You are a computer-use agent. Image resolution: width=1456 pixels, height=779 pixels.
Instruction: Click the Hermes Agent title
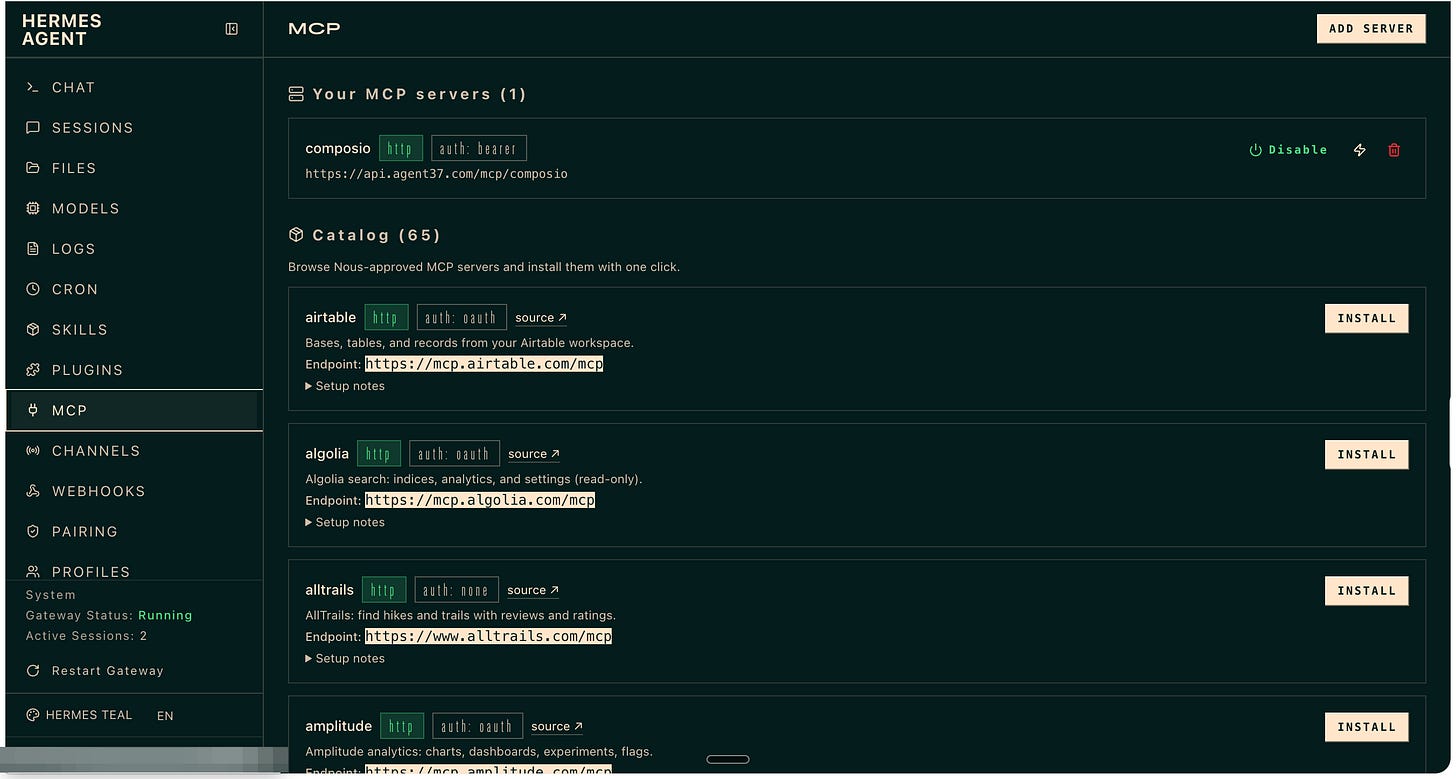point(62,30)
